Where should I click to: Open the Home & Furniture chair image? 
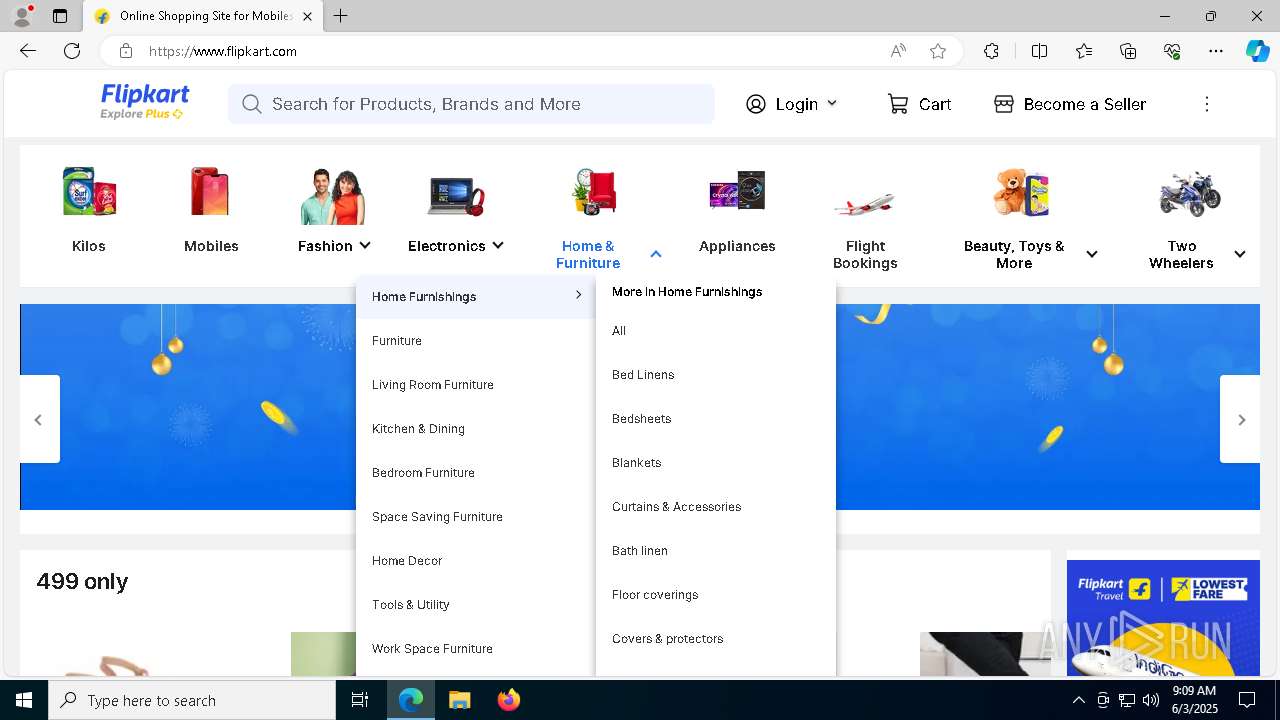pos(596,192)
